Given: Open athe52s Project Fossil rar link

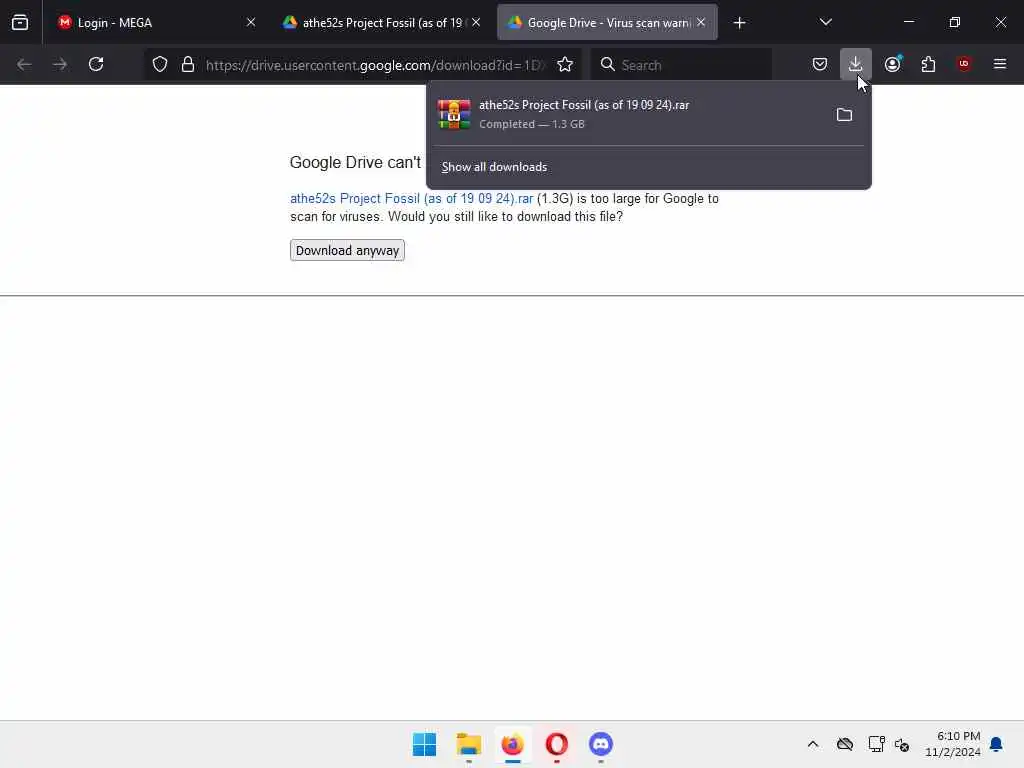Looking at the screenshot, I should coord(411,199).
